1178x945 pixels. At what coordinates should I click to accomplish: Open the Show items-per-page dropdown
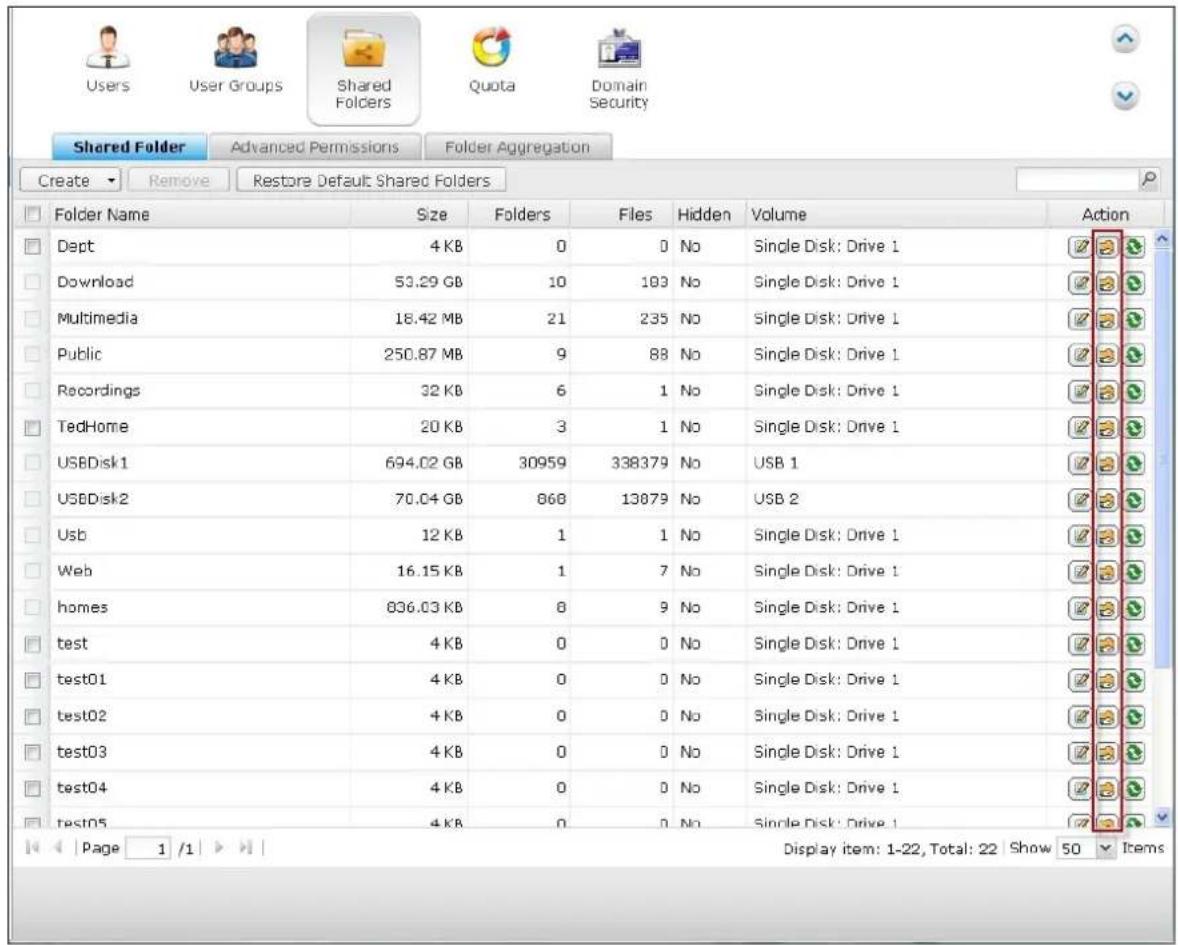click(x=1086, y=848)
